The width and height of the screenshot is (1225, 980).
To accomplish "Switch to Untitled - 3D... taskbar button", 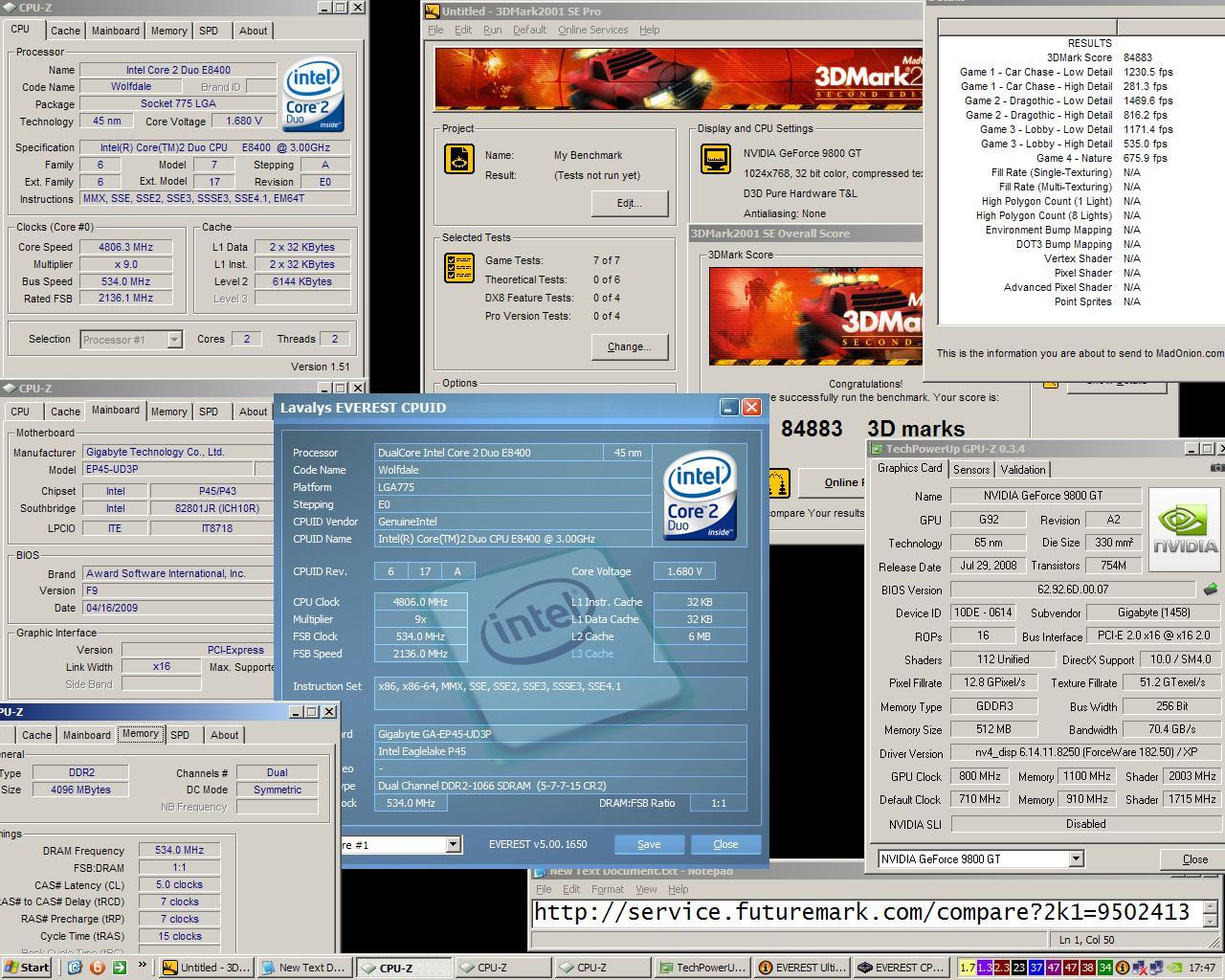I will (x=206, y=968).
